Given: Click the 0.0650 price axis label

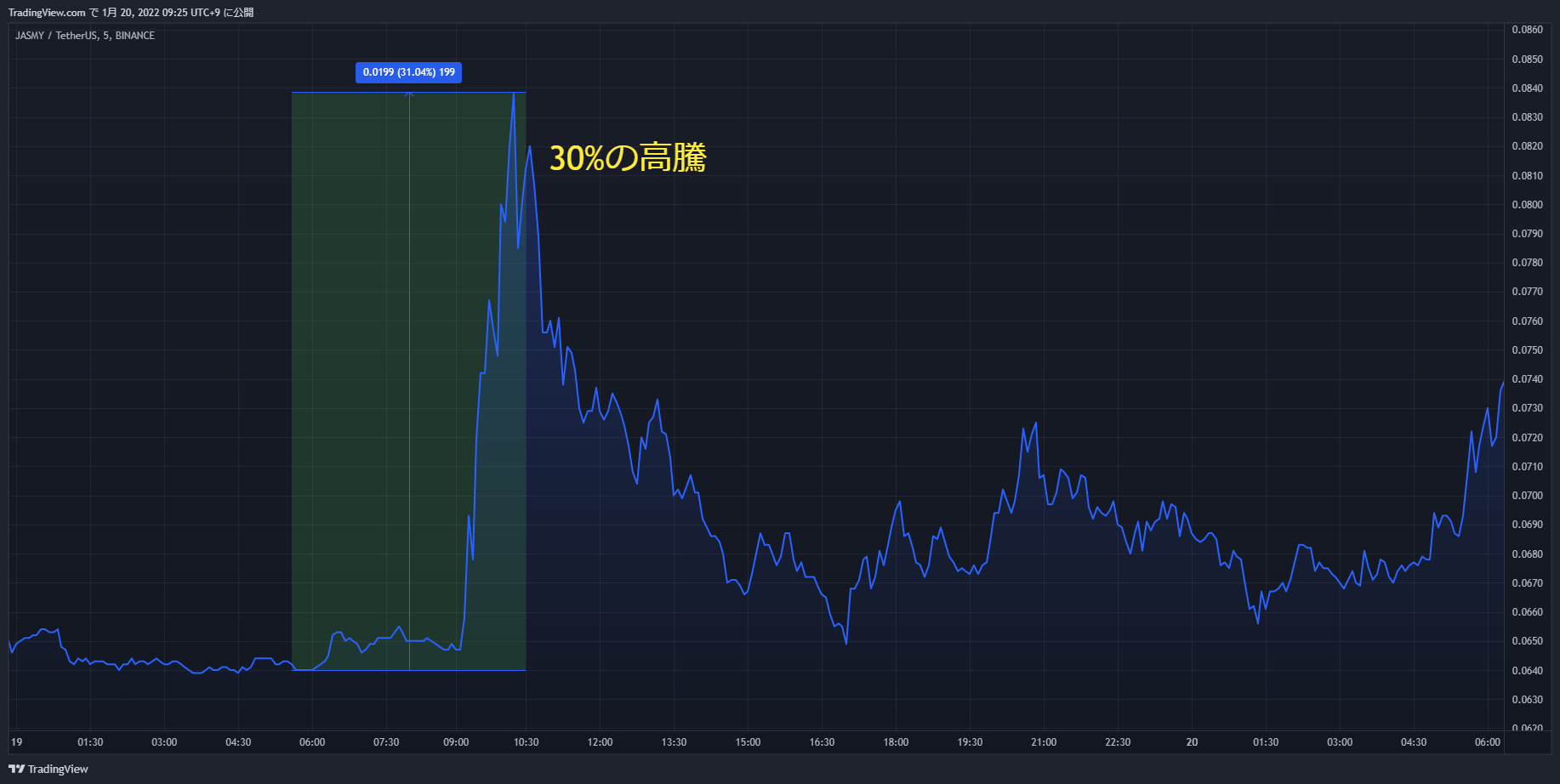Looking at the screenshot, I should click(1527, 641).
